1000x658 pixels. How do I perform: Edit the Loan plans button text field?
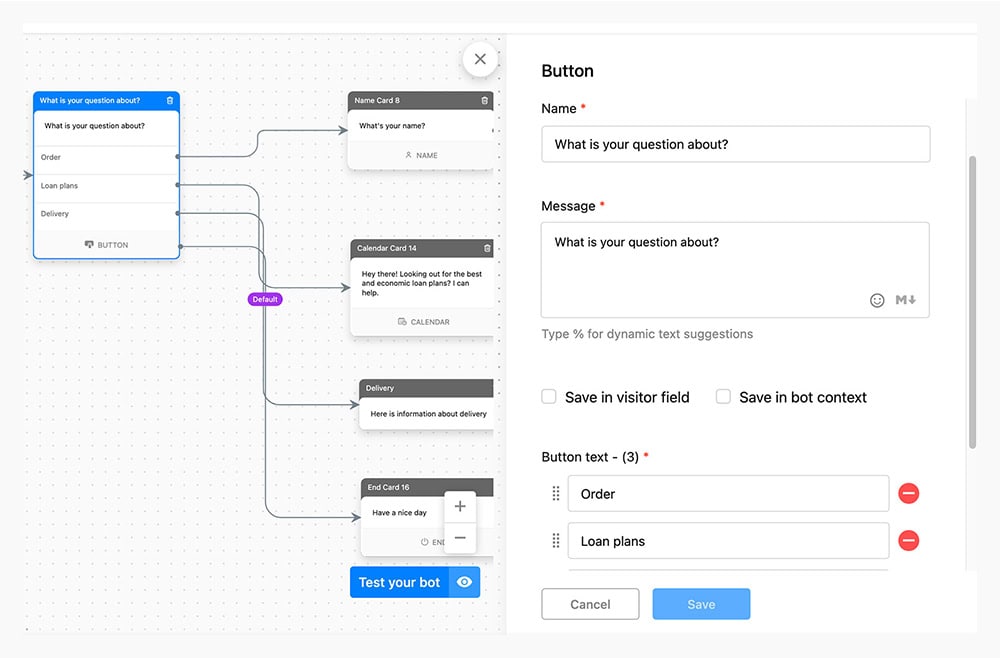pos(728,541)
